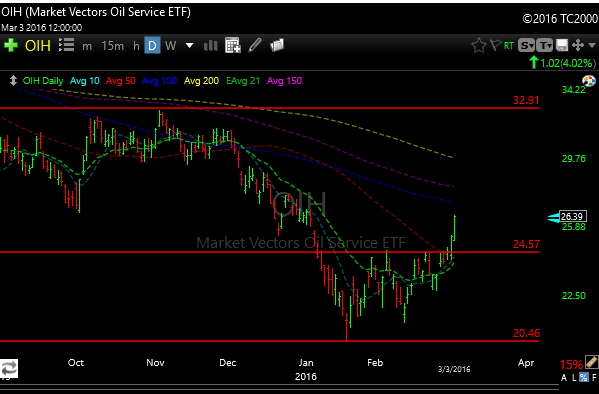Click the 24.57 red line price label
The image size is (599, 394).
[526, 244]
